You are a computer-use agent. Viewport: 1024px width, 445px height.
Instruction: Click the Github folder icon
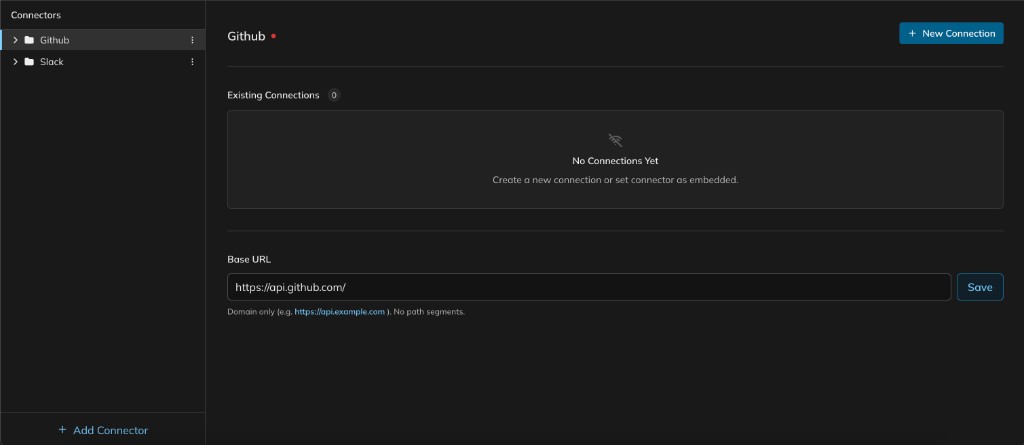29,40
